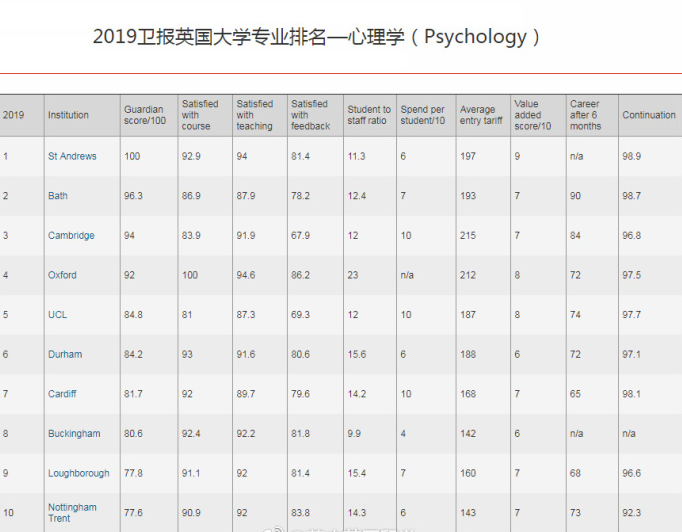Image resolution: width=682 pixels, height=532 pixels.
Task: Click the Spend per student/10 header
Action: (423, 115)
